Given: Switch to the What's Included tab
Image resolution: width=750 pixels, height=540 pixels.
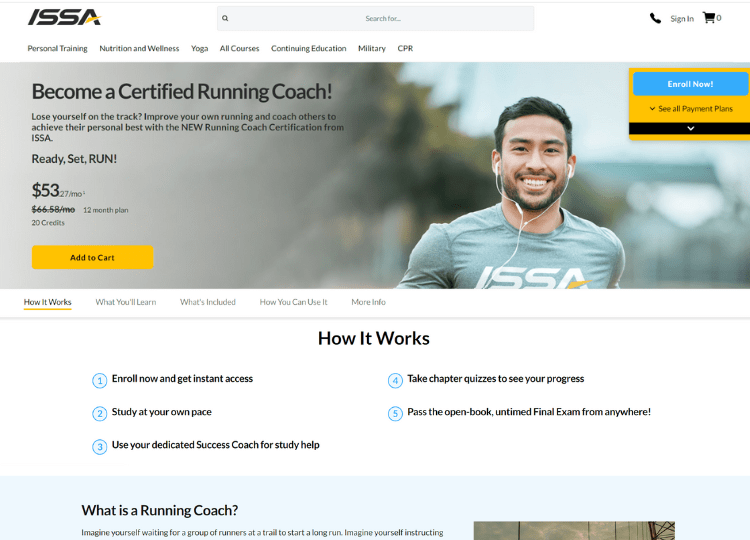Looking at the screenshot, I should [208, 302].
